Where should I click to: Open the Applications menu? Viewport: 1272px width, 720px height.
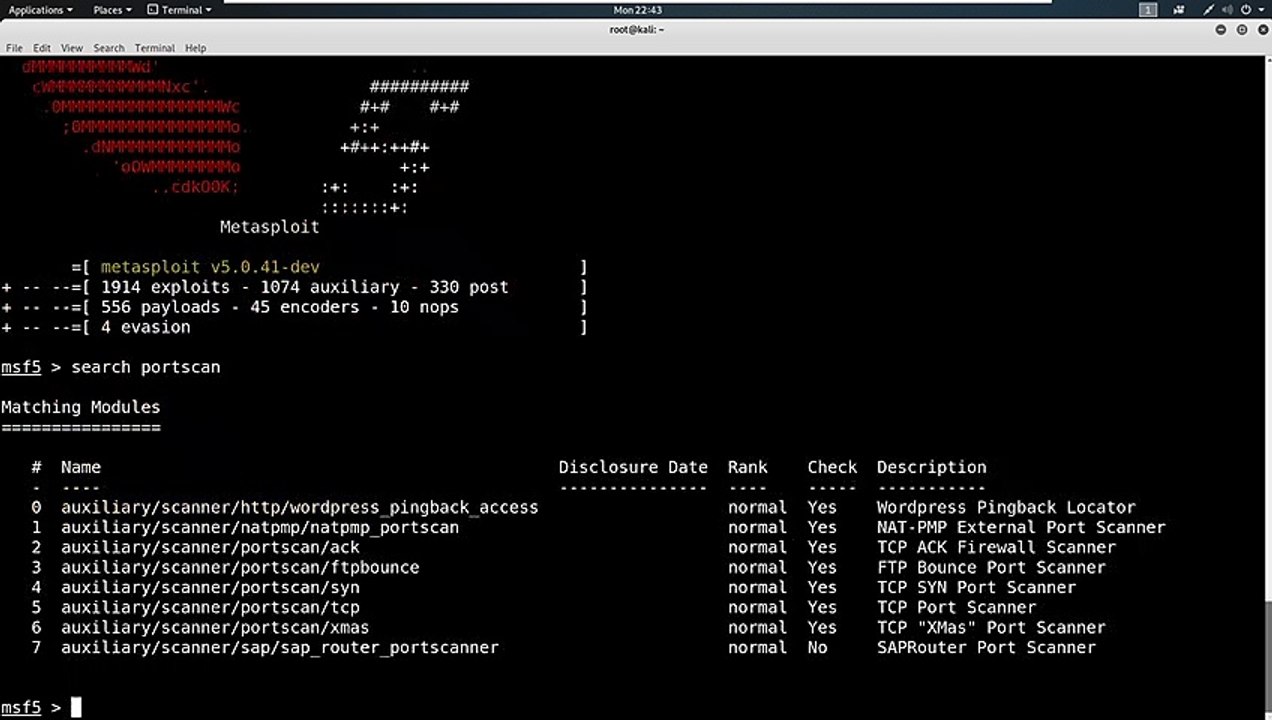click(40, 10)
